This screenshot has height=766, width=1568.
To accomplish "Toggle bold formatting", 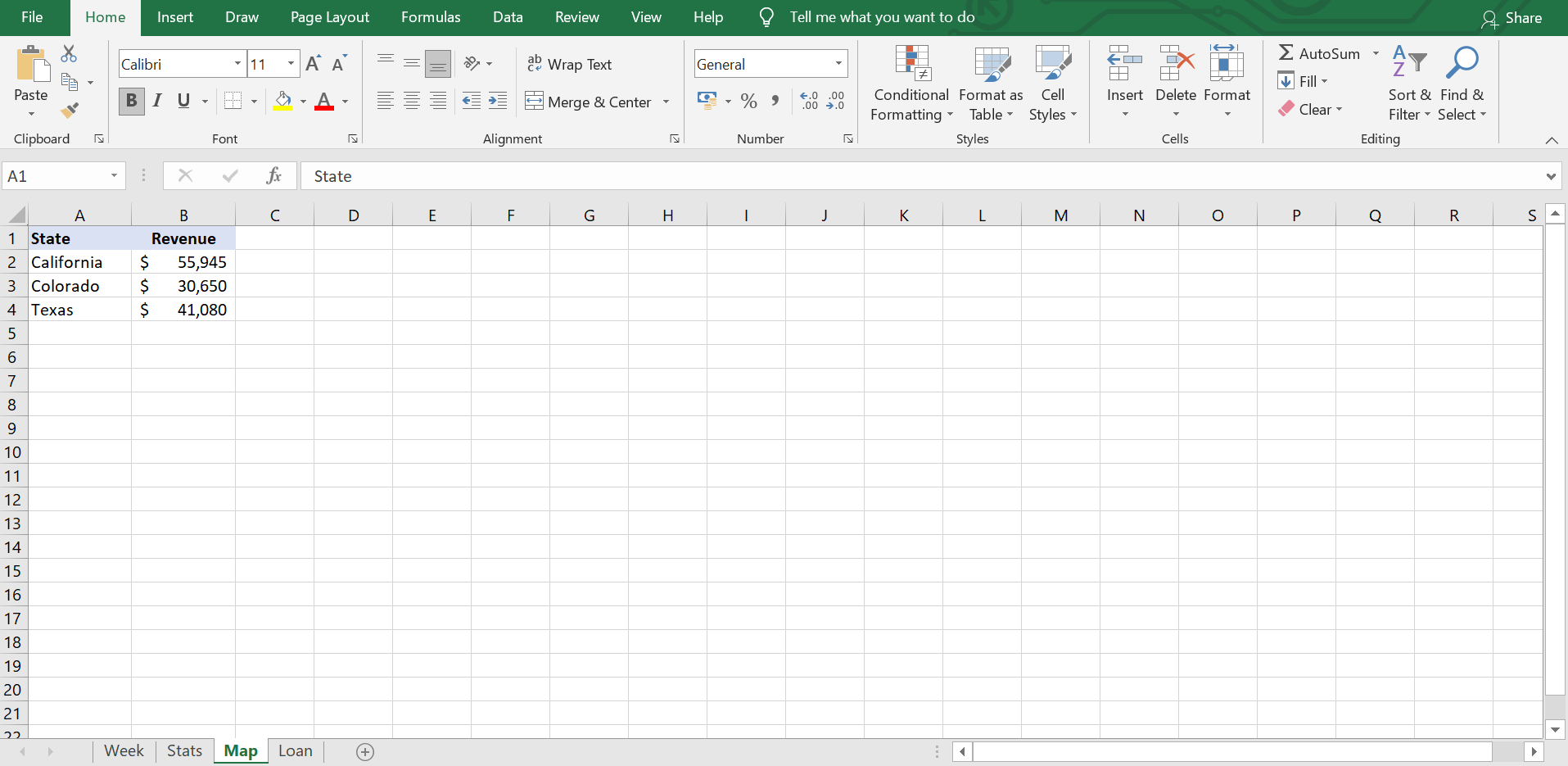I will [131, 101].
